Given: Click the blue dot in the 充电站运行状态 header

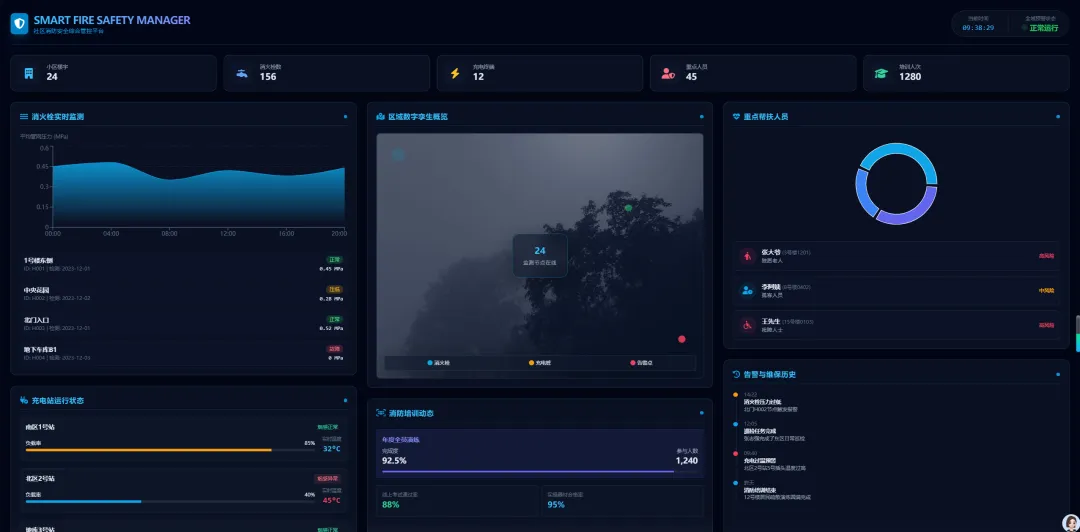Looking at the screenshot, I should coord(345,400).
